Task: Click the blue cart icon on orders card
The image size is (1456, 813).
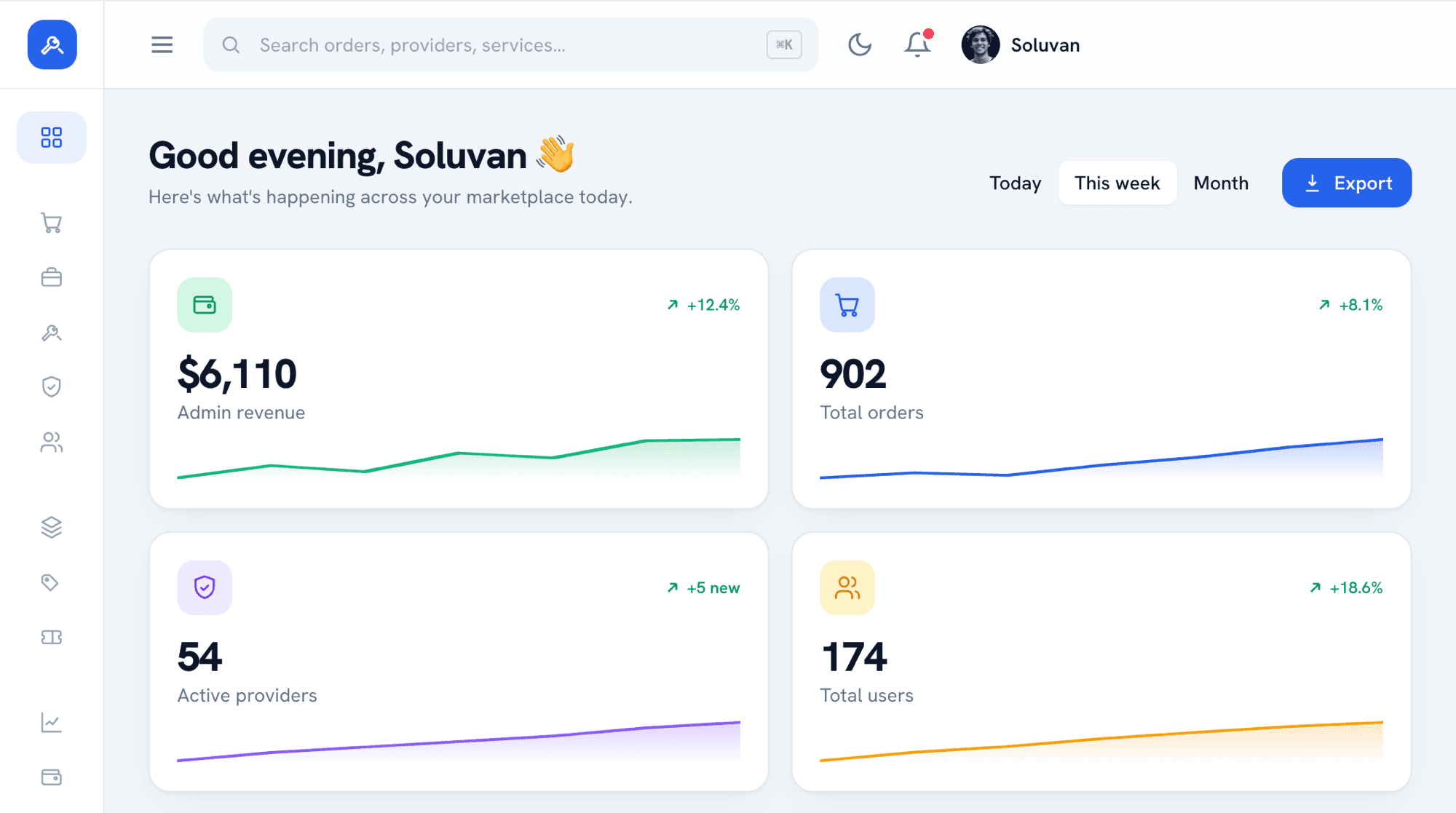Action: pyautogui.click(x=847, y=305)
